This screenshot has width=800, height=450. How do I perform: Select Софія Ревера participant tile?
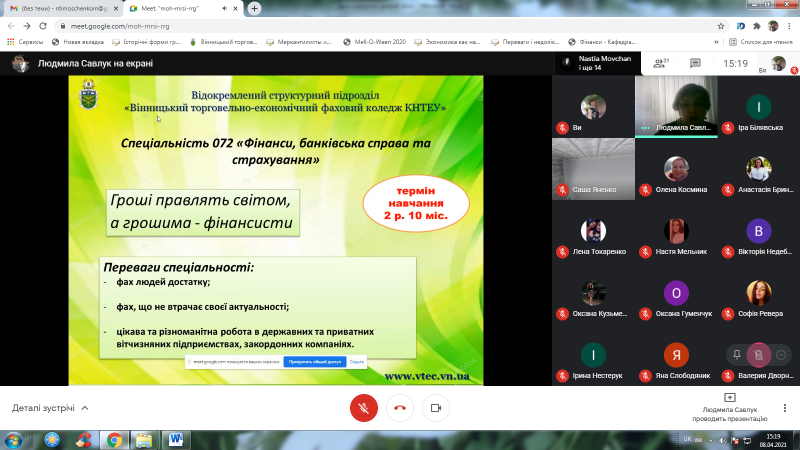(759, 293)
